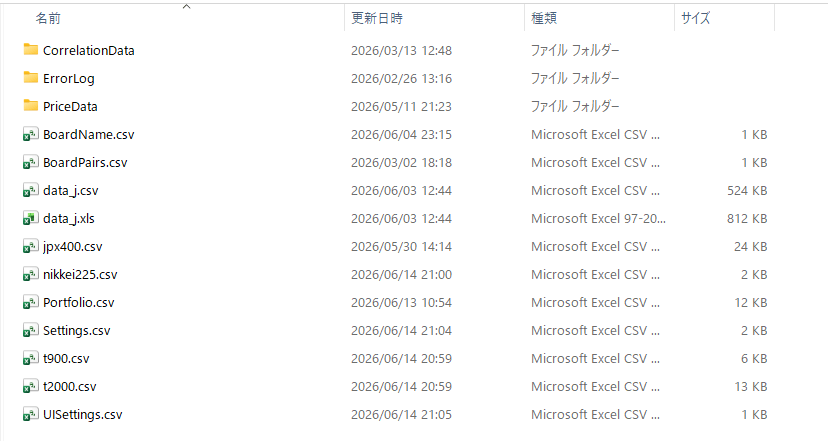828x441 pixels.
Task: Select the BoardName.csv file name
Action: point(89,135)
